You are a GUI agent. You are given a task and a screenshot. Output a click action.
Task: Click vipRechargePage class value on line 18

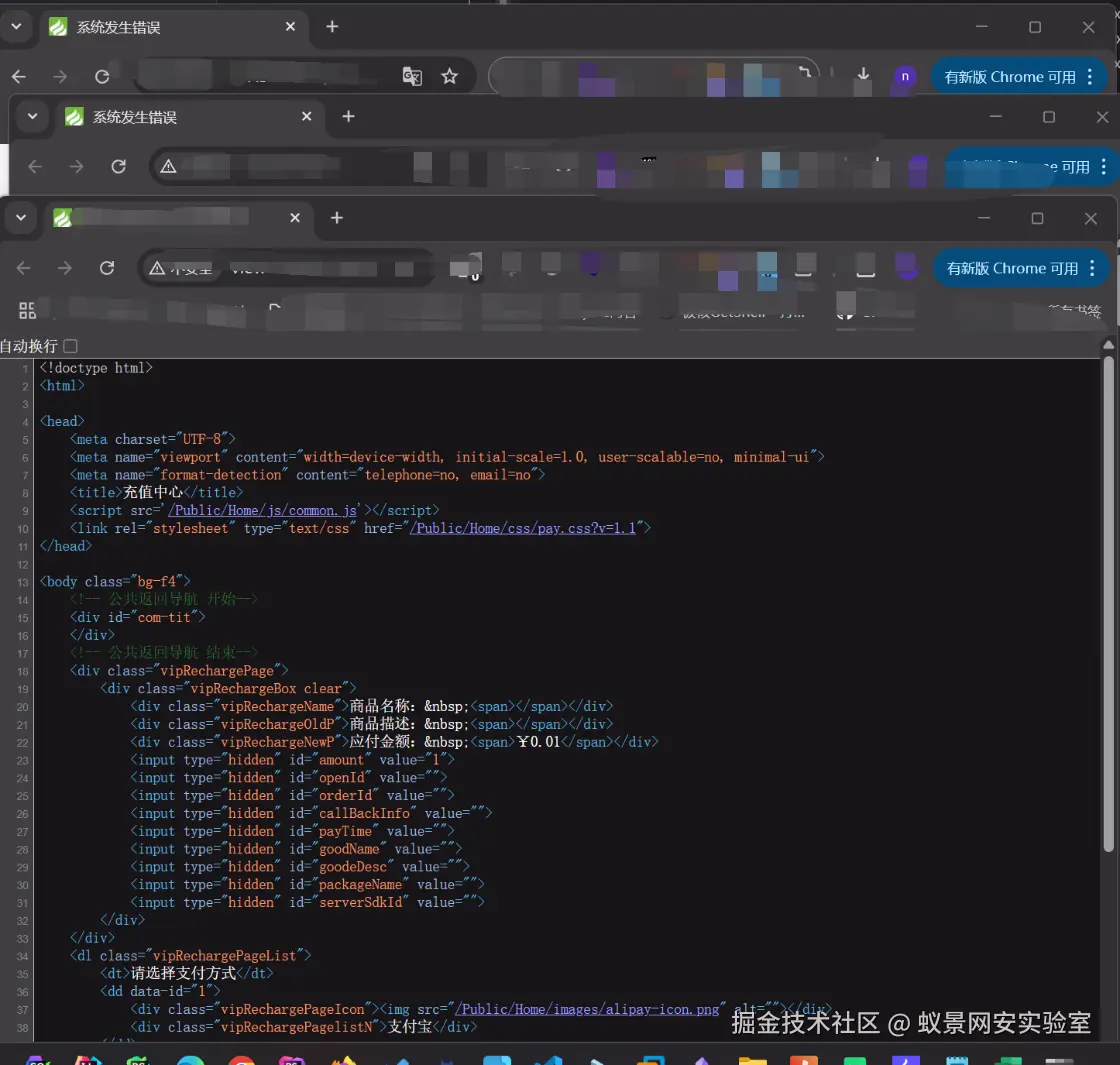[217, 671]
